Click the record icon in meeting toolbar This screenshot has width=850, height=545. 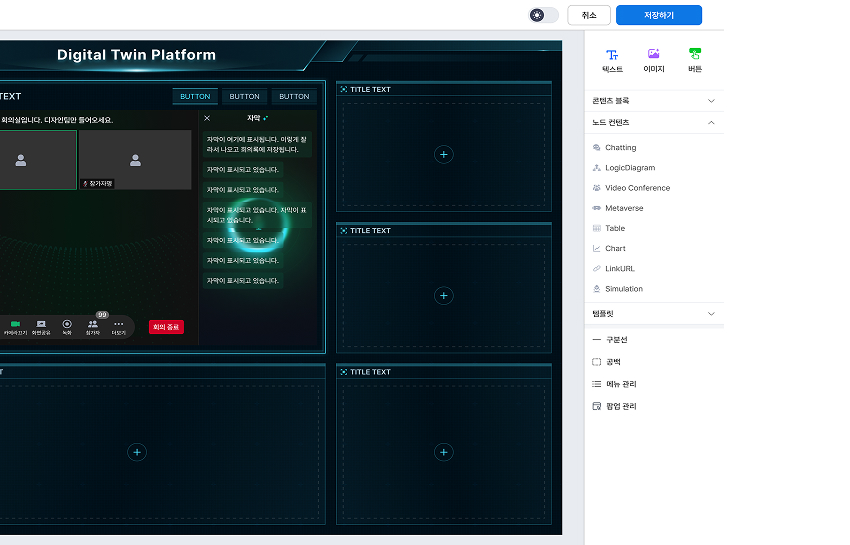[67, 325]
